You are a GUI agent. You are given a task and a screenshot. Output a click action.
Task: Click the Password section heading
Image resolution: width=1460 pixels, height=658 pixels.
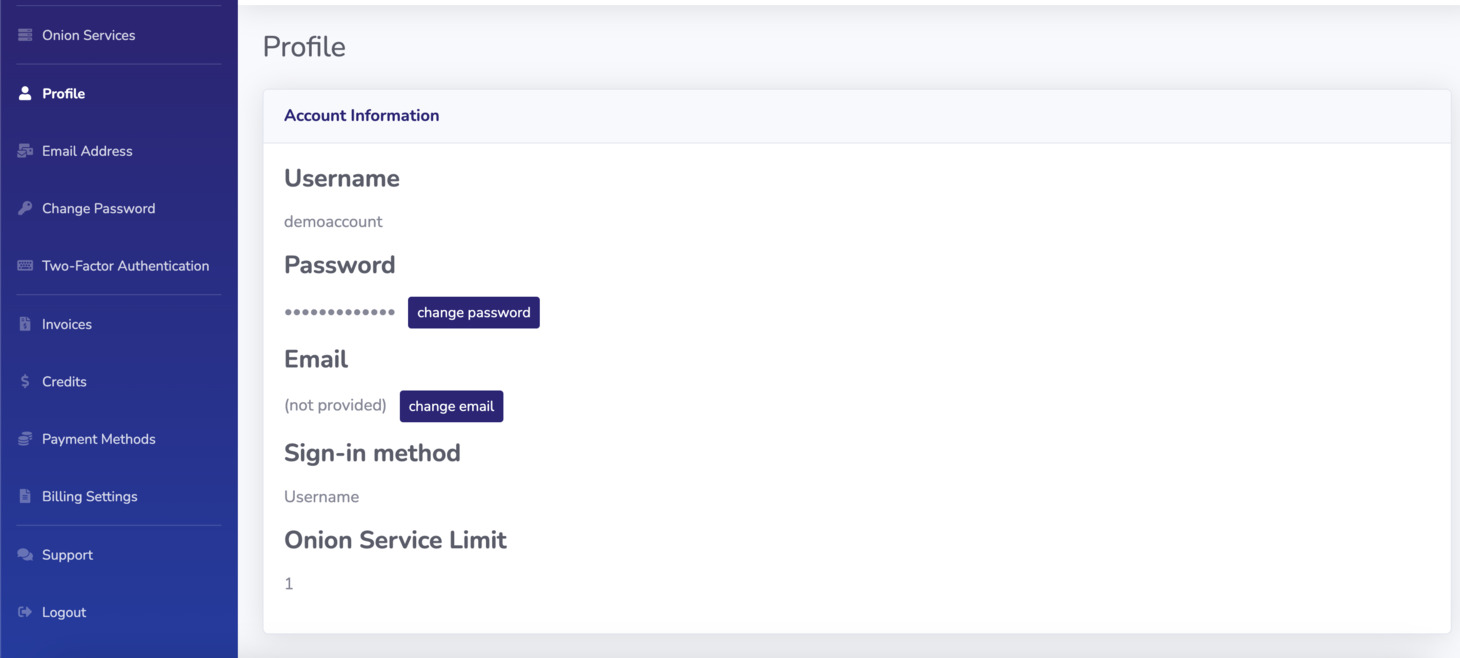(340, 265)
